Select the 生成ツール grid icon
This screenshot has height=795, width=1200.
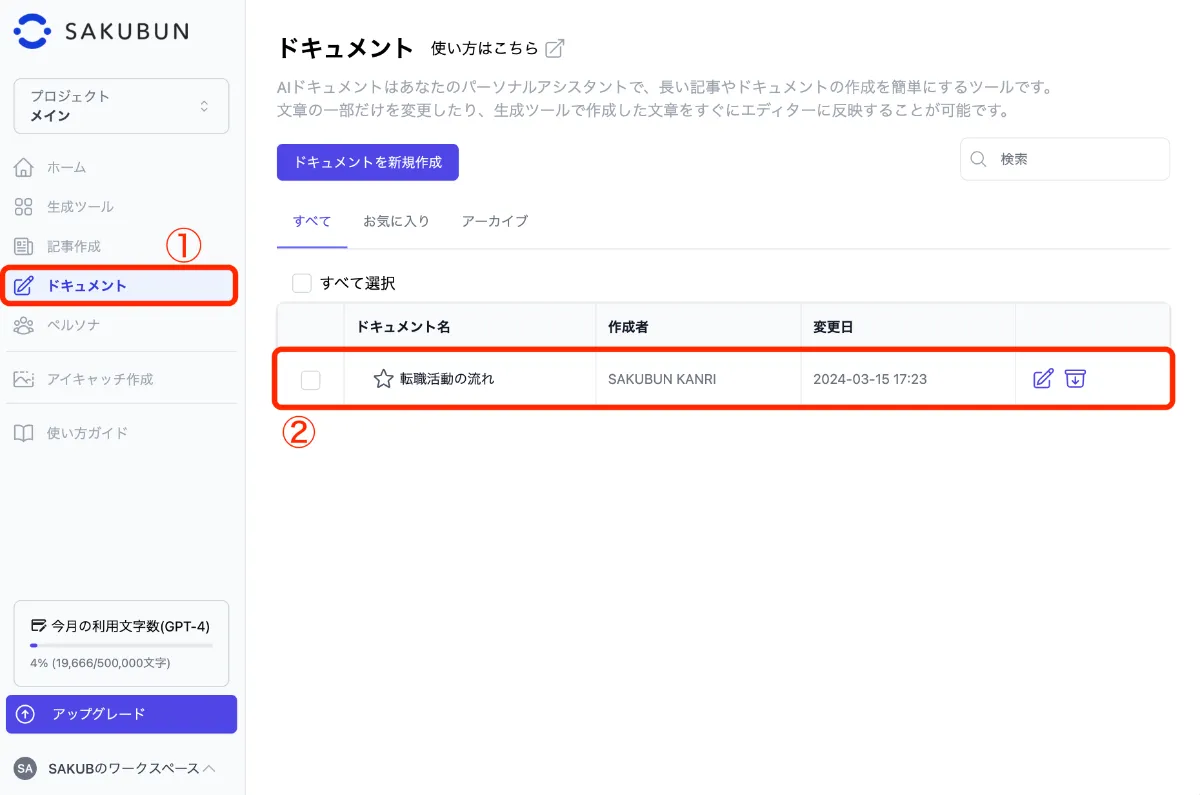(x=24, y=207)
